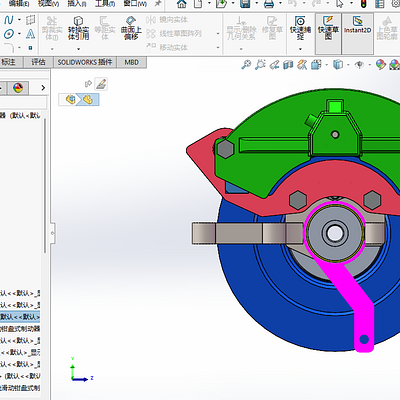Select the first breadcrumb part icon
400x400 pixels.
click(x=70, y=99)
